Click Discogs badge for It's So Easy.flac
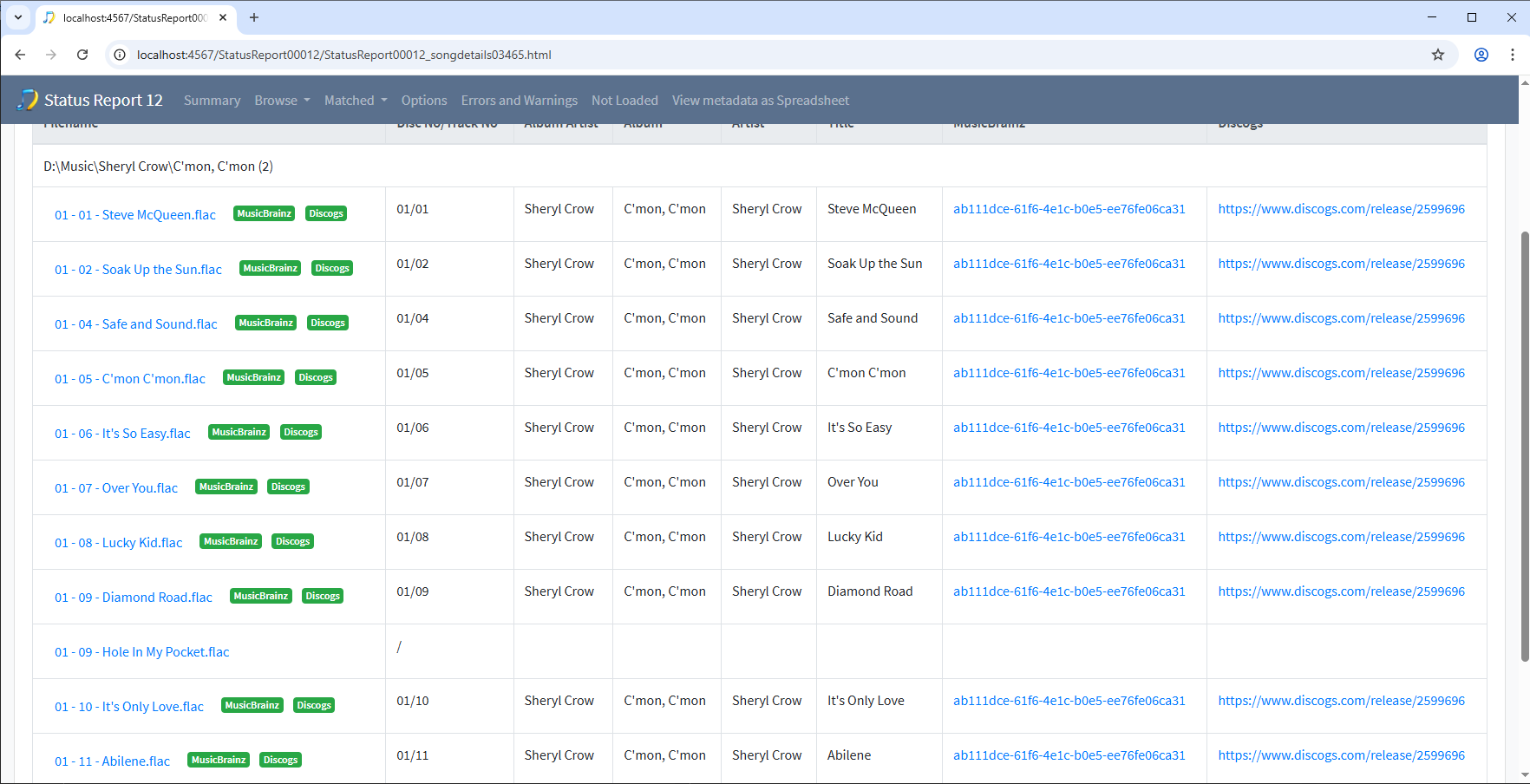 pyautogui.click(x=301, y=432)
